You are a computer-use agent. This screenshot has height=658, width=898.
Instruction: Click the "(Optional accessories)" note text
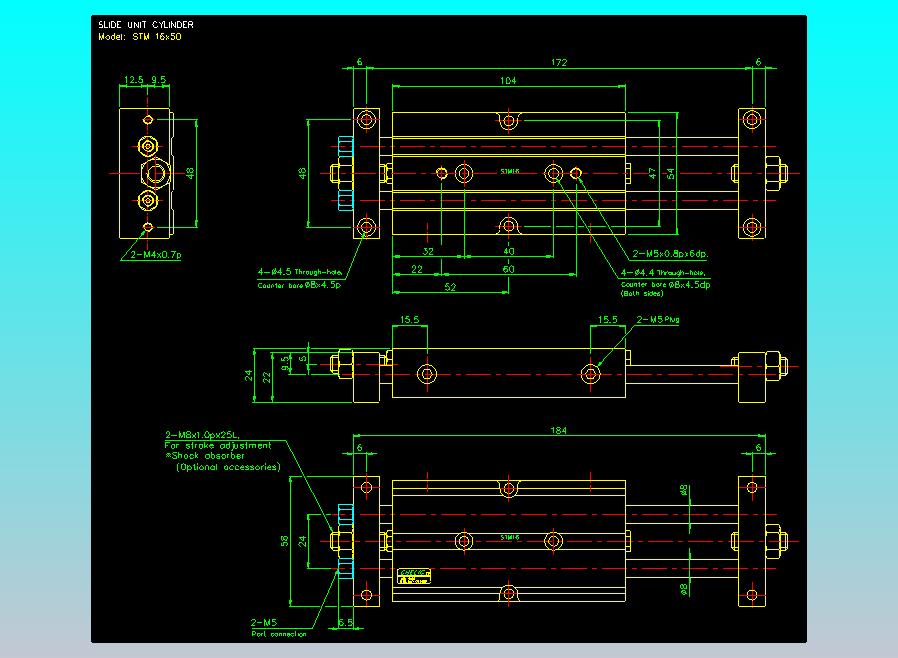(228, 467)
